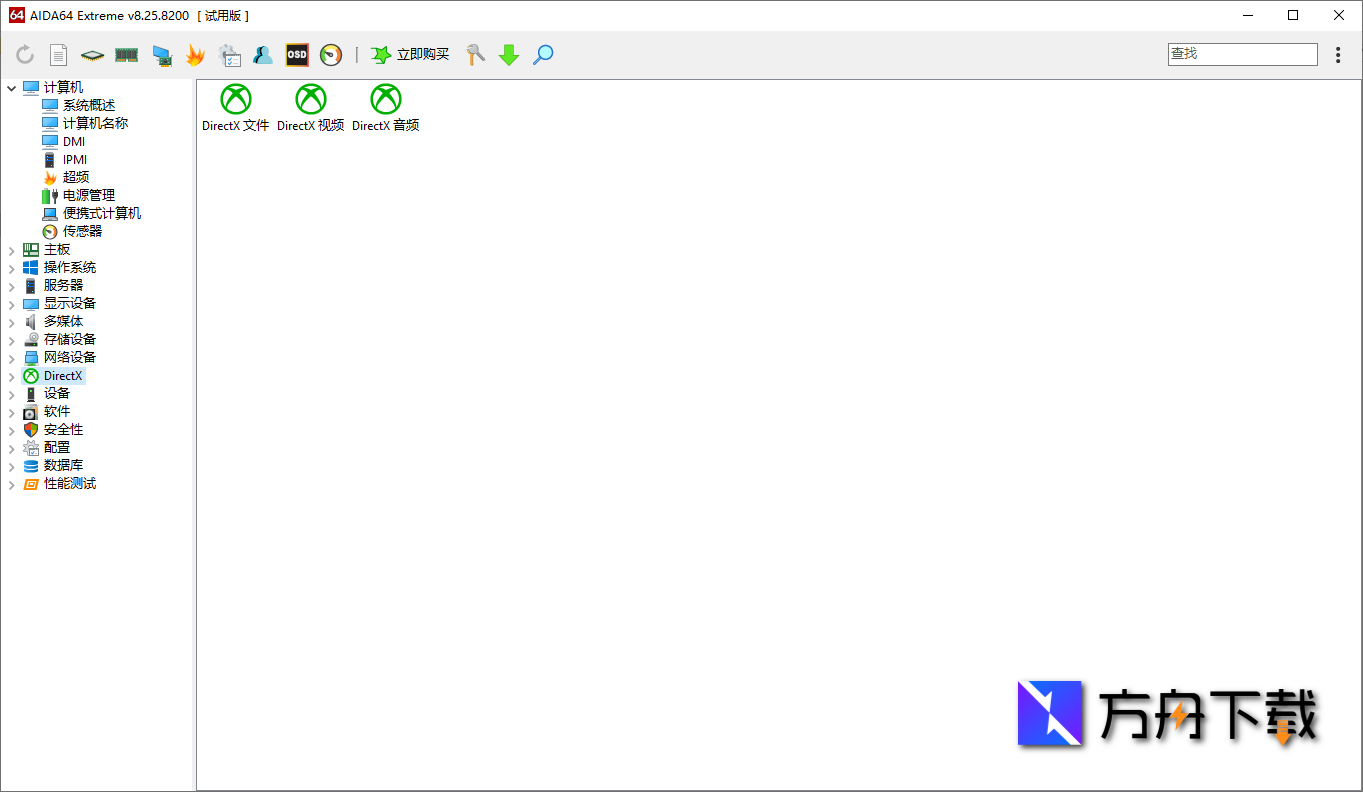Open the preferences gear icon
Screen dimensions: 1363x792
[230, 55]
